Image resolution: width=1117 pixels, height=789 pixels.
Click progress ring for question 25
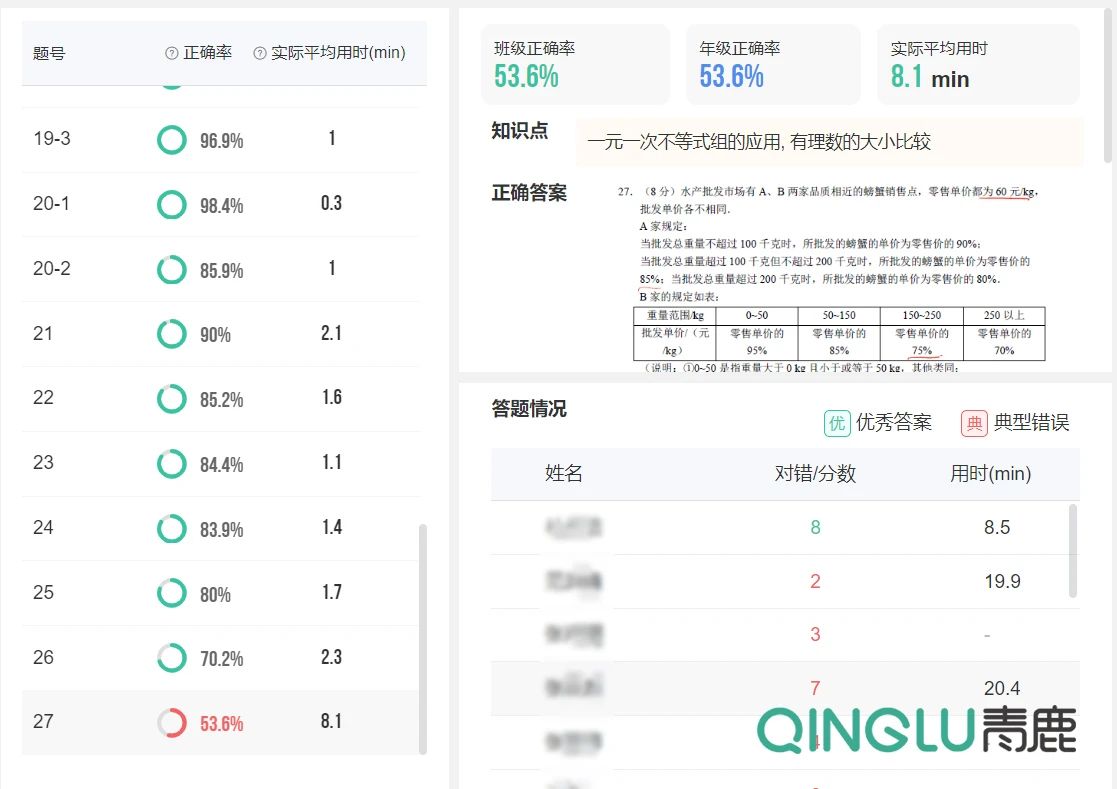tap(172, 593)
